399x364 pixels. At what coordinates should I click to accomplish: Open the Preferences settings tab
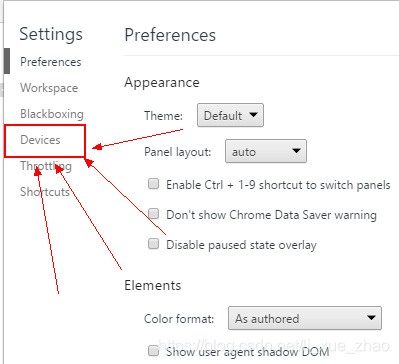(x=50, y=62)
